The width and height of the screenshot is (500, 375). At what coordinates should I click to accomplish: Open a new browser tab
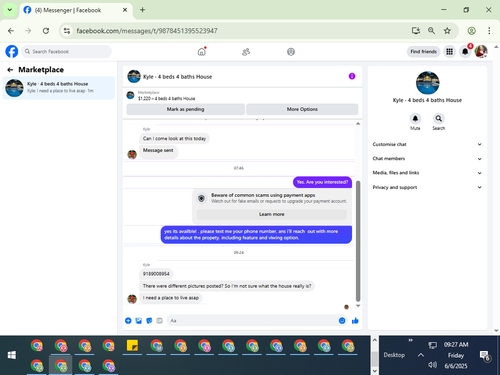[x=142, y=10]
